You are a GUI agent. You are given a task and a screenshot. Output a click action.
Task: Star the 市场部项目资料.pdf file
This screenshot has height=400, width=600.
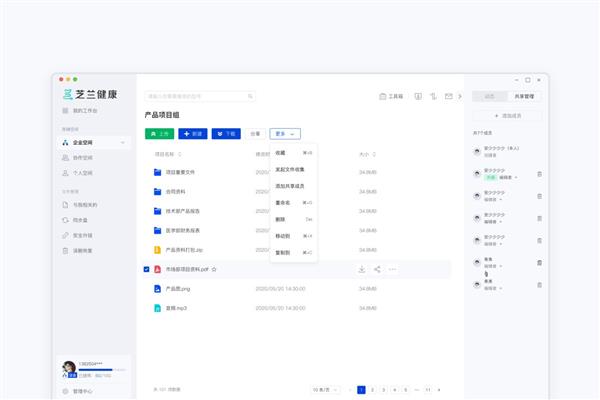(214, 269)
